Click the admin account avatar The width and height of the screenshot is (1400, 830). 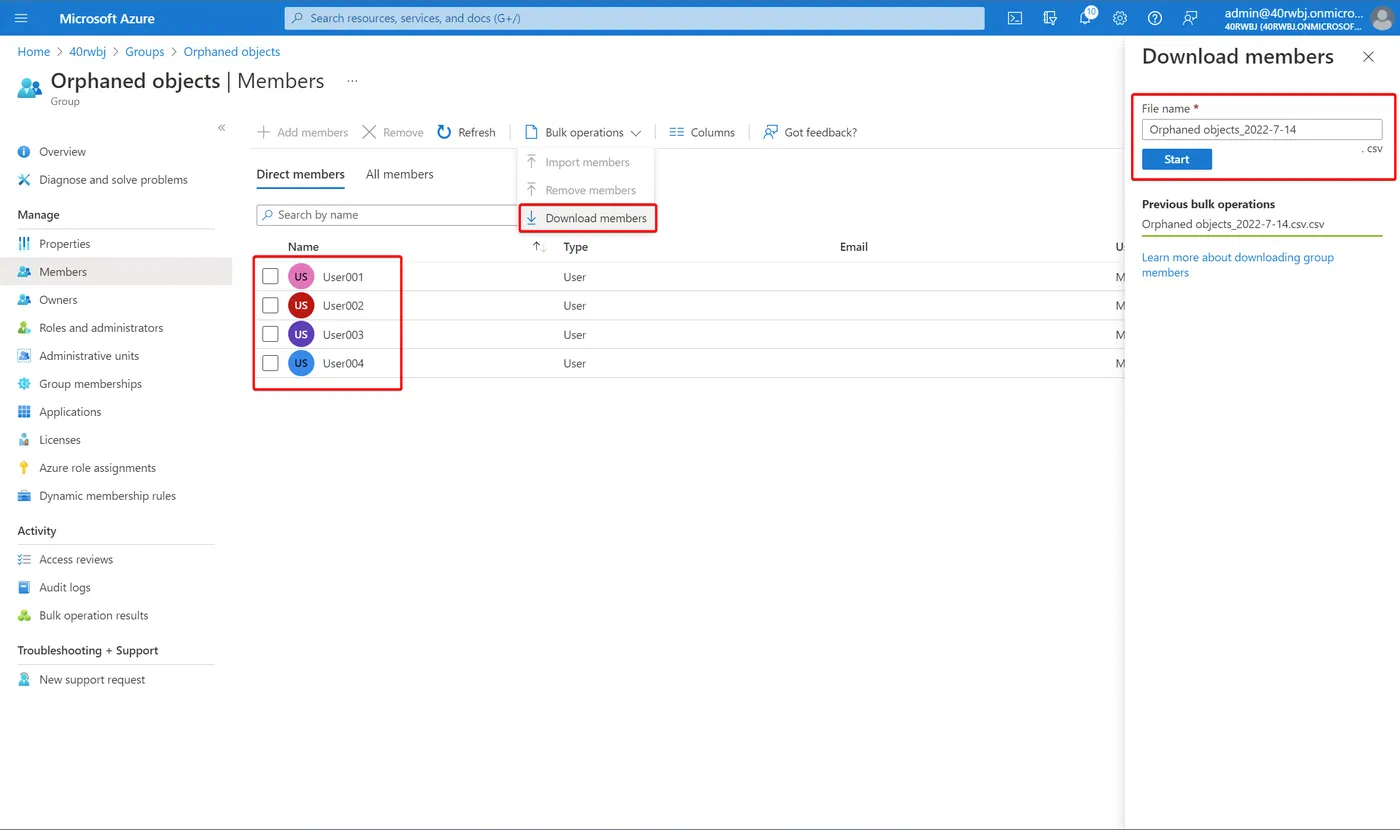click(x=1381, y=18)
